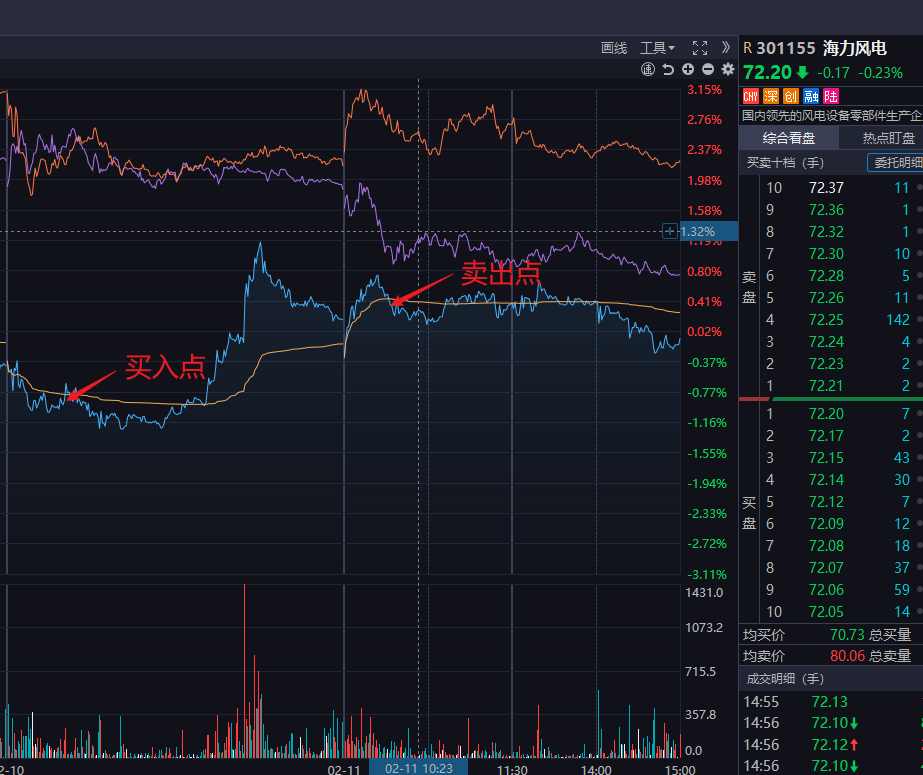Click the 委托明细 button
Viewport: 923px width, 775px height.
click(896, 163)
